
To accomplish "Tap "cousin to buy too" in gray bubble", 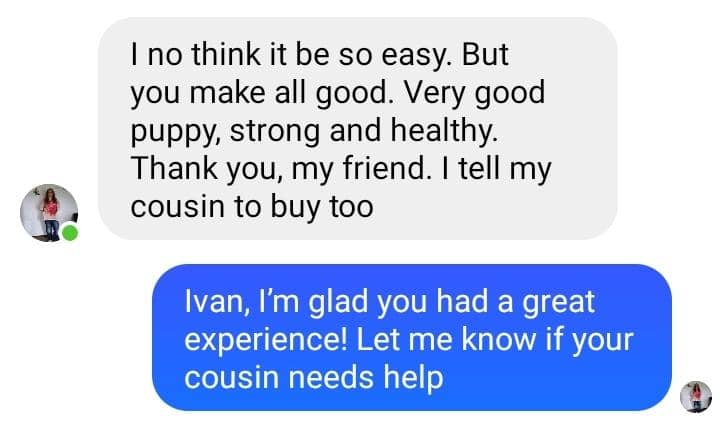I will [252, 207].
